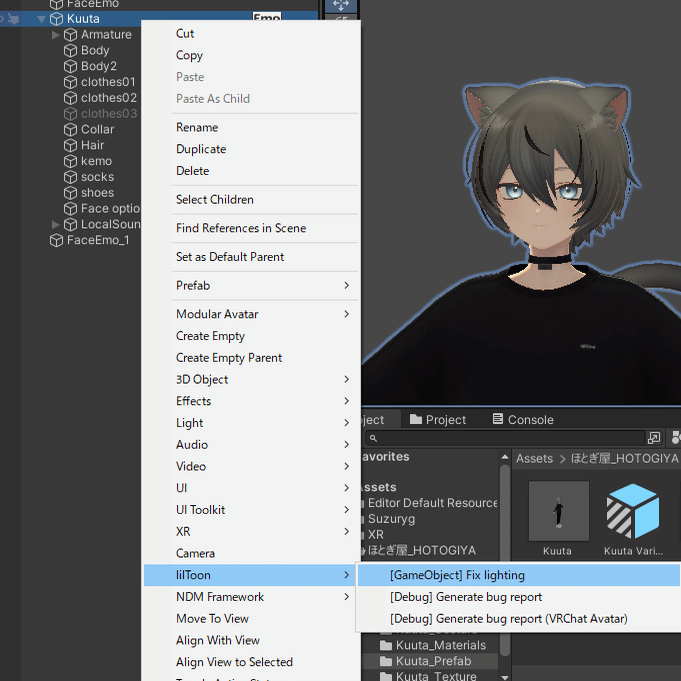The height and width of the screenshot is (681, 681).
Task: Click the socks cube icon
Action: point(70,177)
